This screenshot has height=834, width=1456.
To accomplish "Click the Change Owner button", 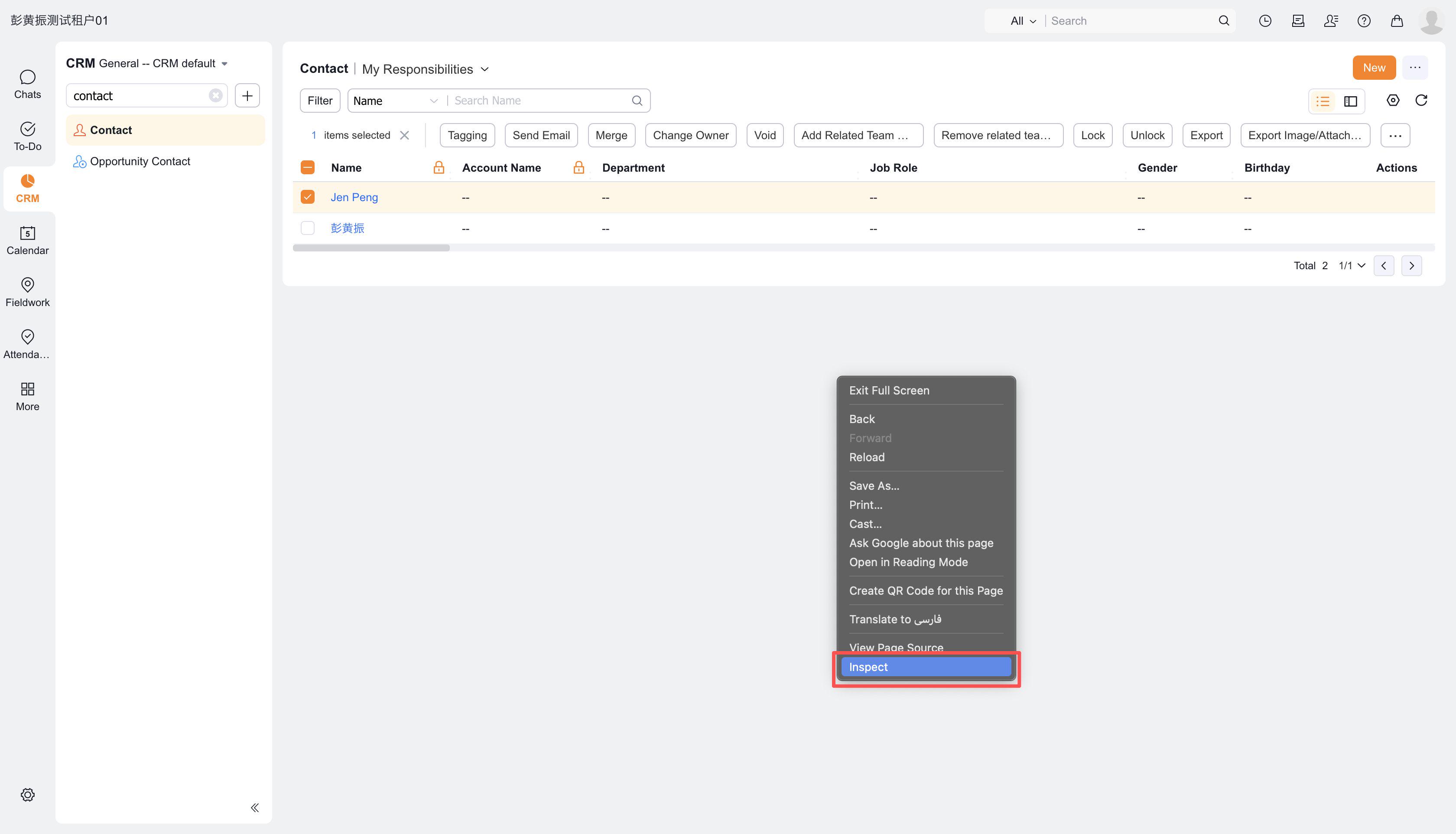I will (x=690, y=135).
